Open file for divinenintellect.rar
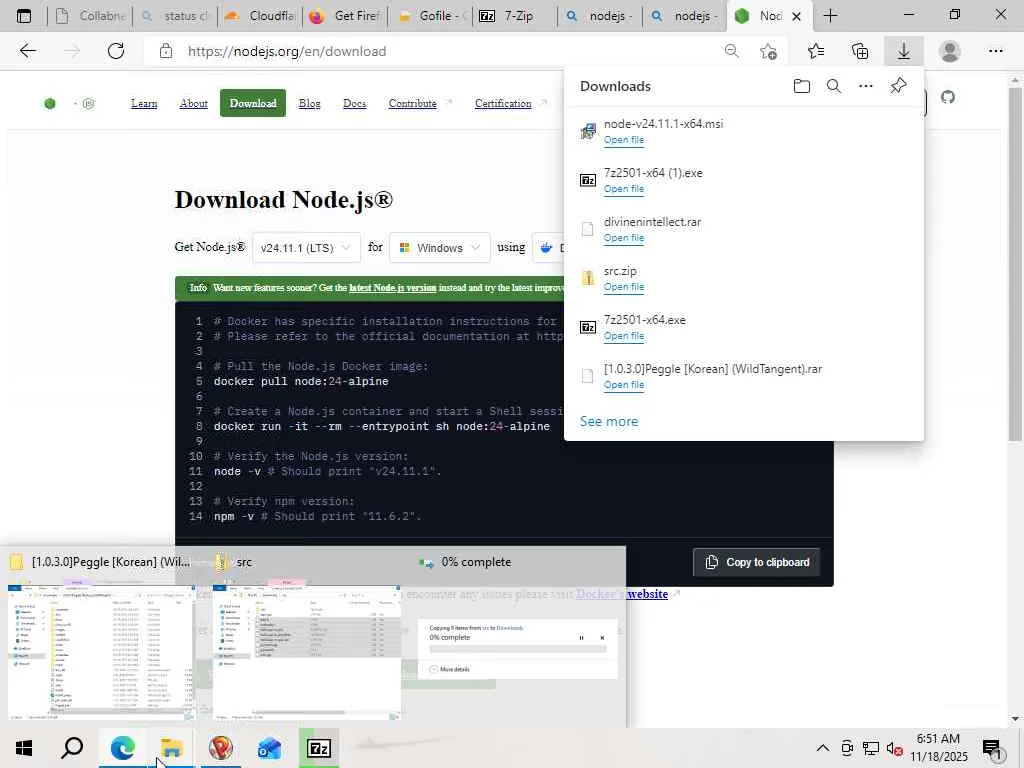The width and height of the screenshot is (1024, 768). point(624,238)
